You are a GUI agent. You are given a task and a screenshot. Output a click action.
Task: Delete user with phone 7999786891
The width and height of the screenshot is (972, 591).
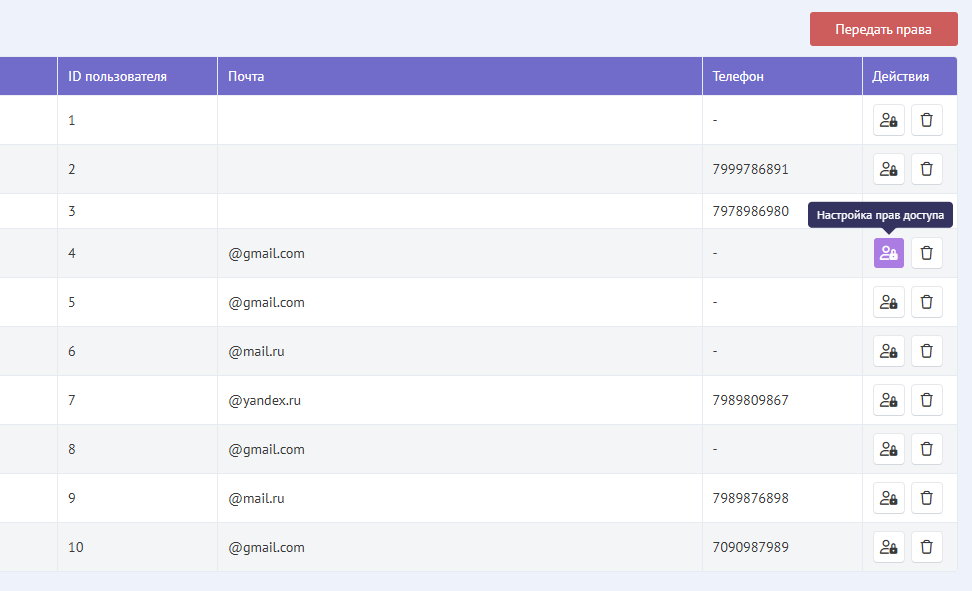(x=926, y=169)
